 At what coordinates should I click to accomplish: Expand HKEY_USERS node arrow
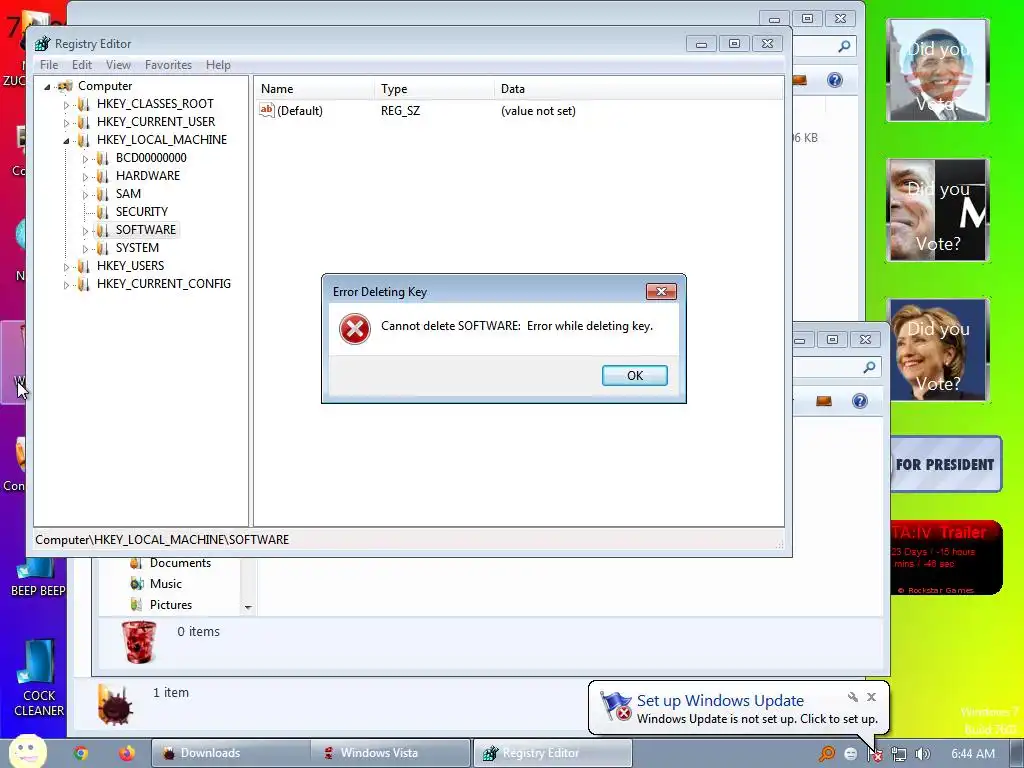coord(66,266)
